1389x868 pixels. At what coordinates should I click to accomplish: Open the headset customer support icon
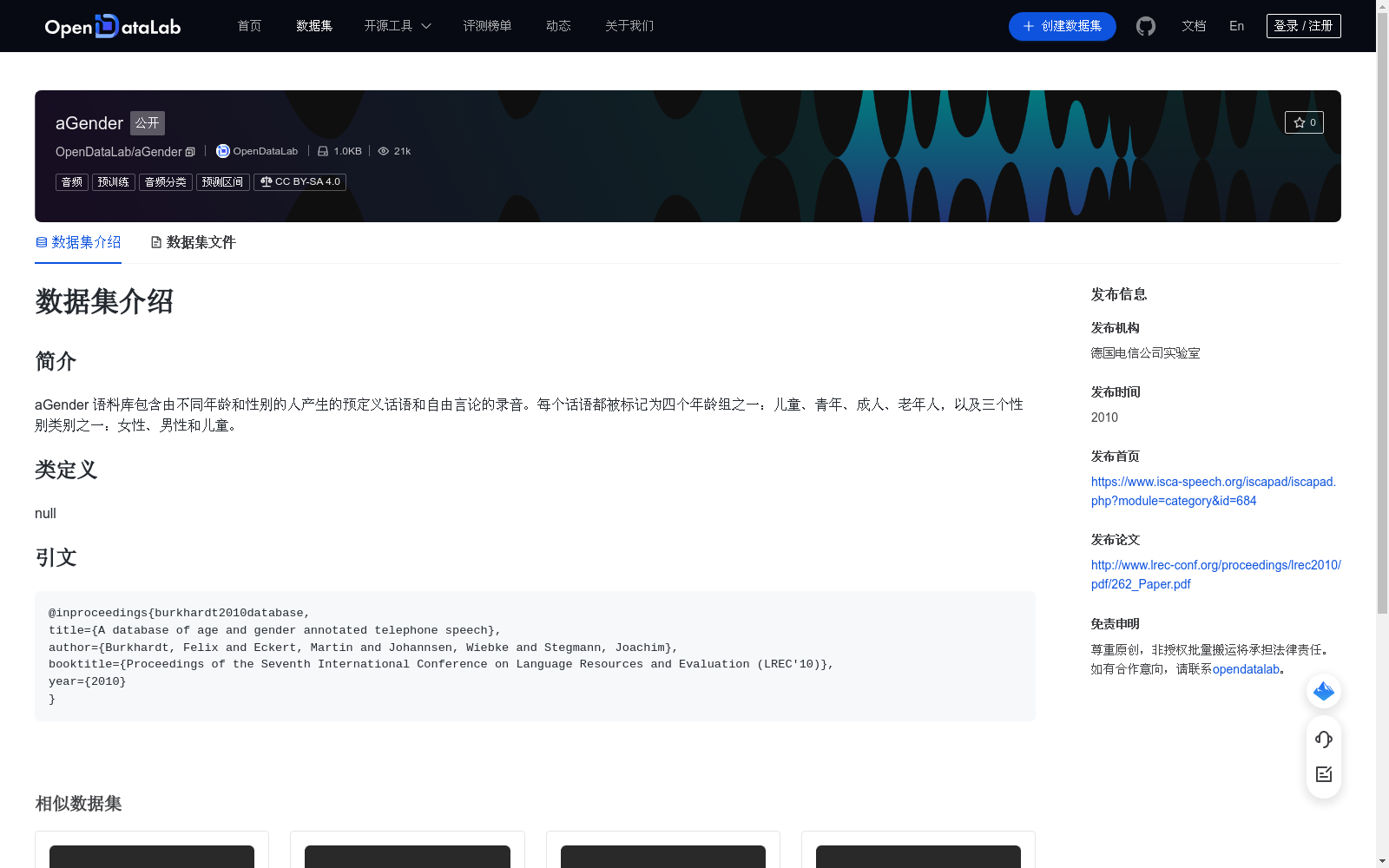1324,740
